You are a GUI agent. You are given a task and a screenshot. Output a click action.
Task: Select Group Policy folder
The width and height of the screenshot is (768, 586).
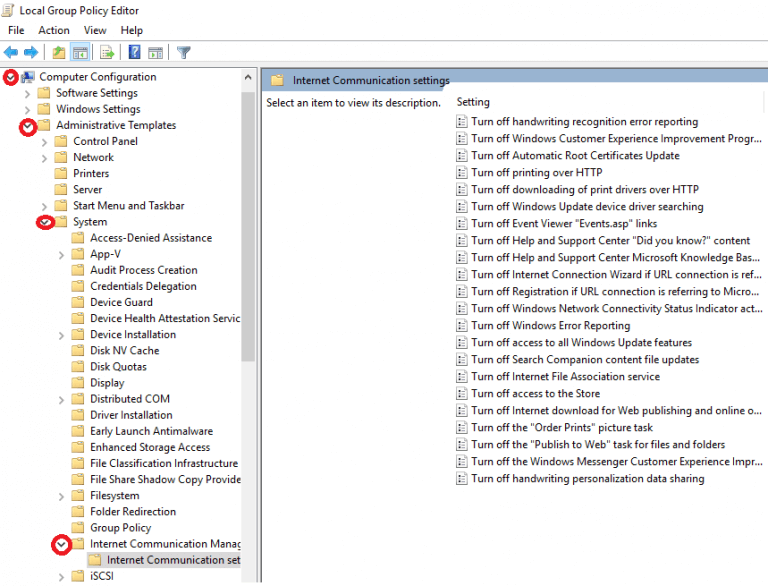(x=120, y=528)
